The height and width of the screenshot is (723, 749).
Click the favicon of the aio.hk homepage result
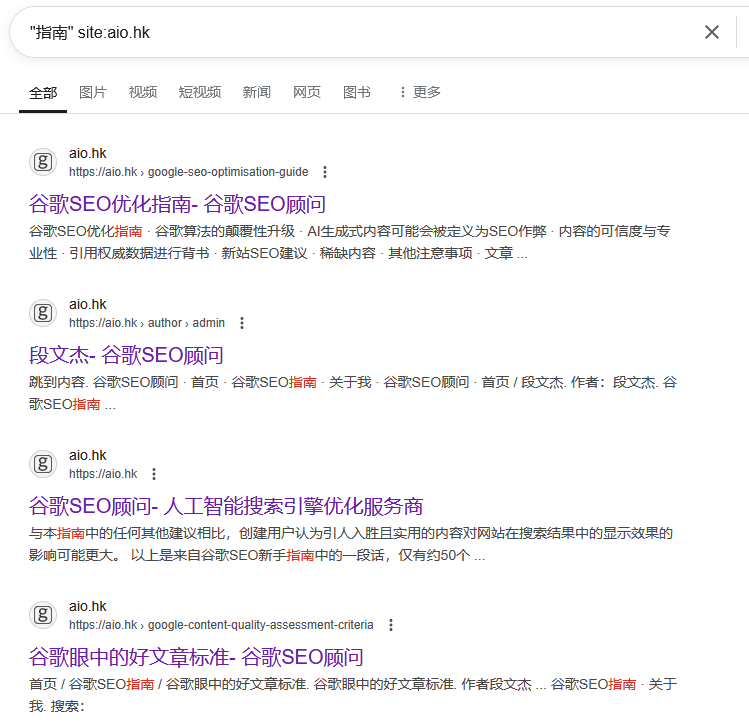pos(43,464)
